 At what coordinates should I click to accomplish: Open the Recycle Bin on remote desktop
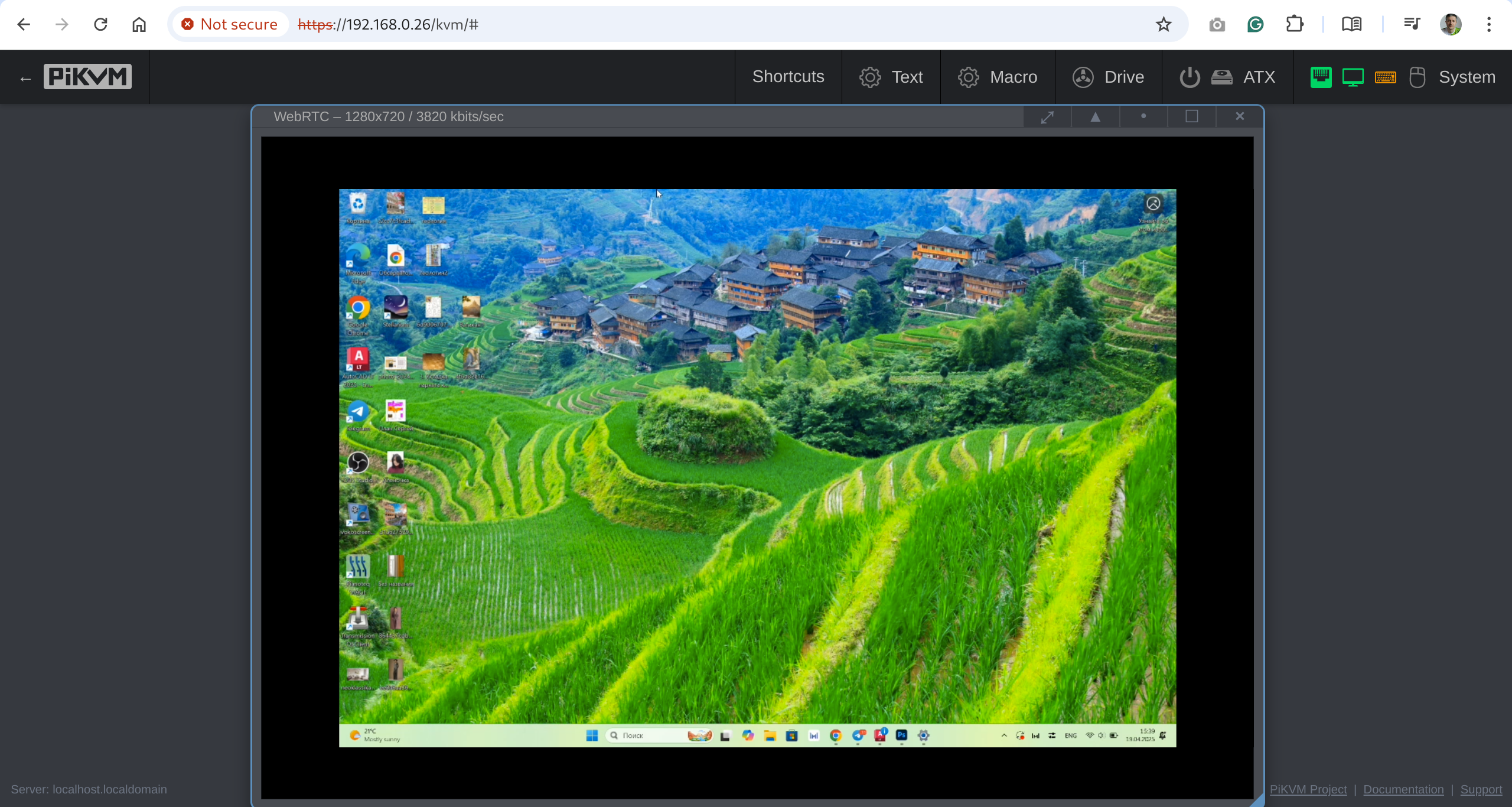pyautogui.click(x=358, y=204)
